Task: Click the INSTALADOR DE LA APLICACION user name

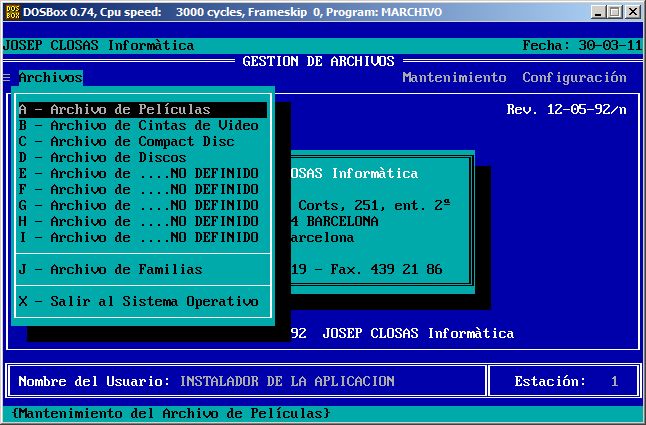Action: tap(287, 381)
